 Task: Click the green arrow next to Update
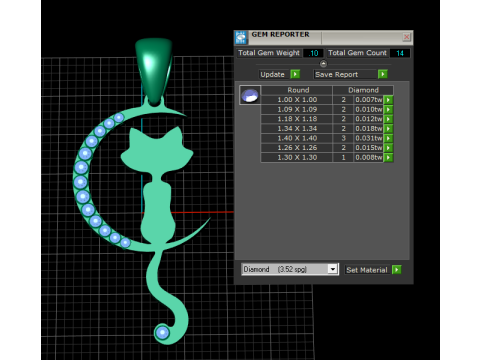click(x=295, y=74)
